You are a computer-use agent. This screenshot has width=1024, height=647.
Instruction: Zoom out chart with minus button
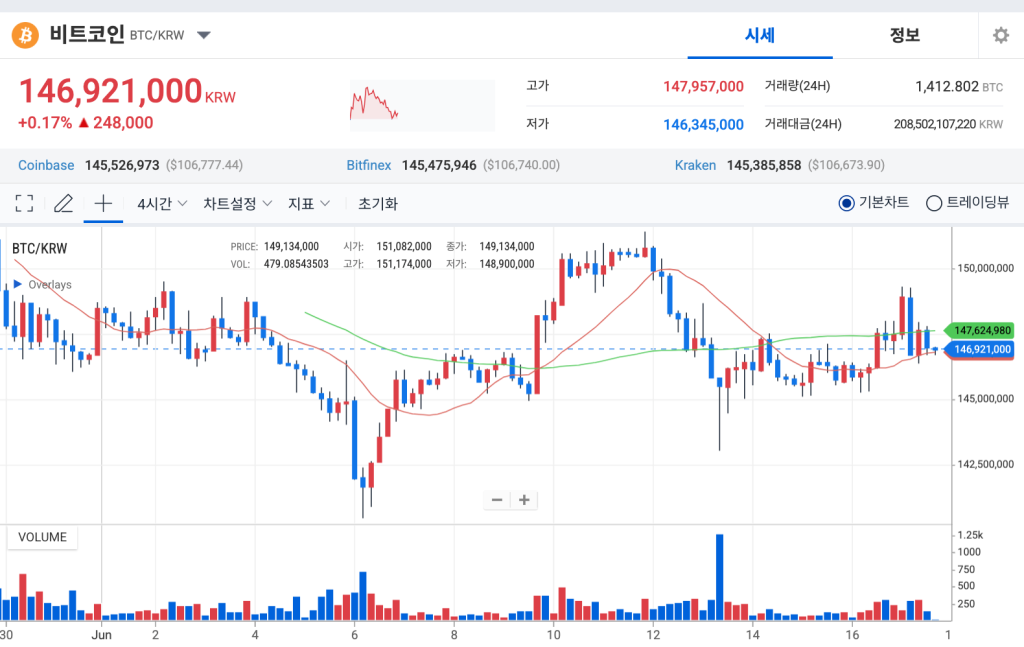point(497,500)
